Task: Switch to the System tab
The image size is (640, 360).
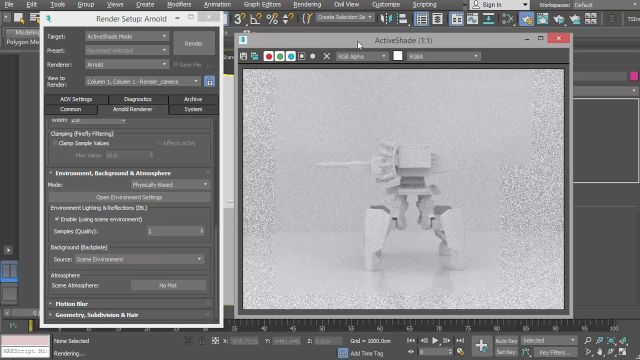Action: (x=193, y=109)
